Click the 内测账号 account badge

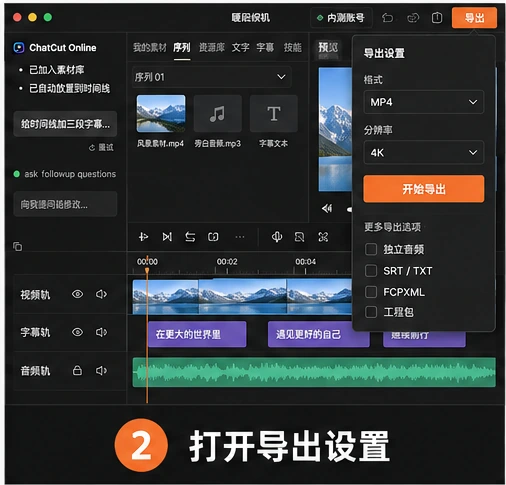pyautogui.click(x=341, y=18)
